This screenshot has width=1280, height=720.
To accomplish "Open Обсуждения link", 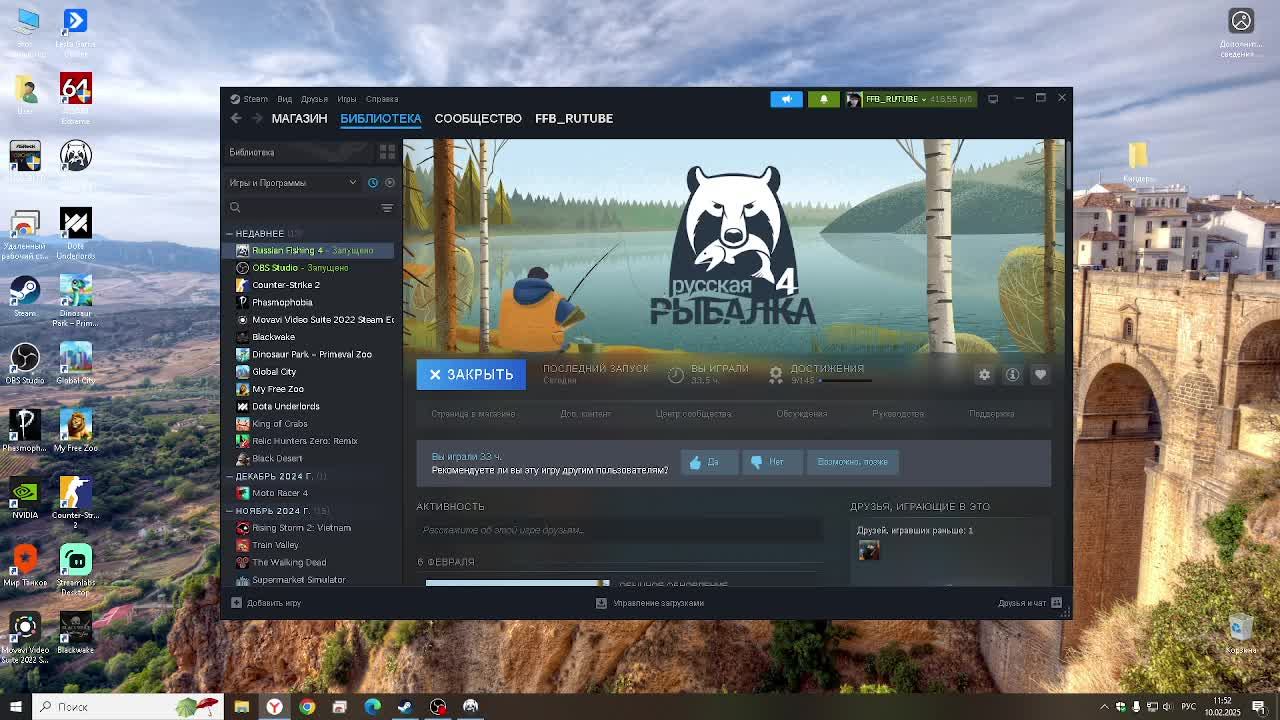I will (x=801, y=413).
